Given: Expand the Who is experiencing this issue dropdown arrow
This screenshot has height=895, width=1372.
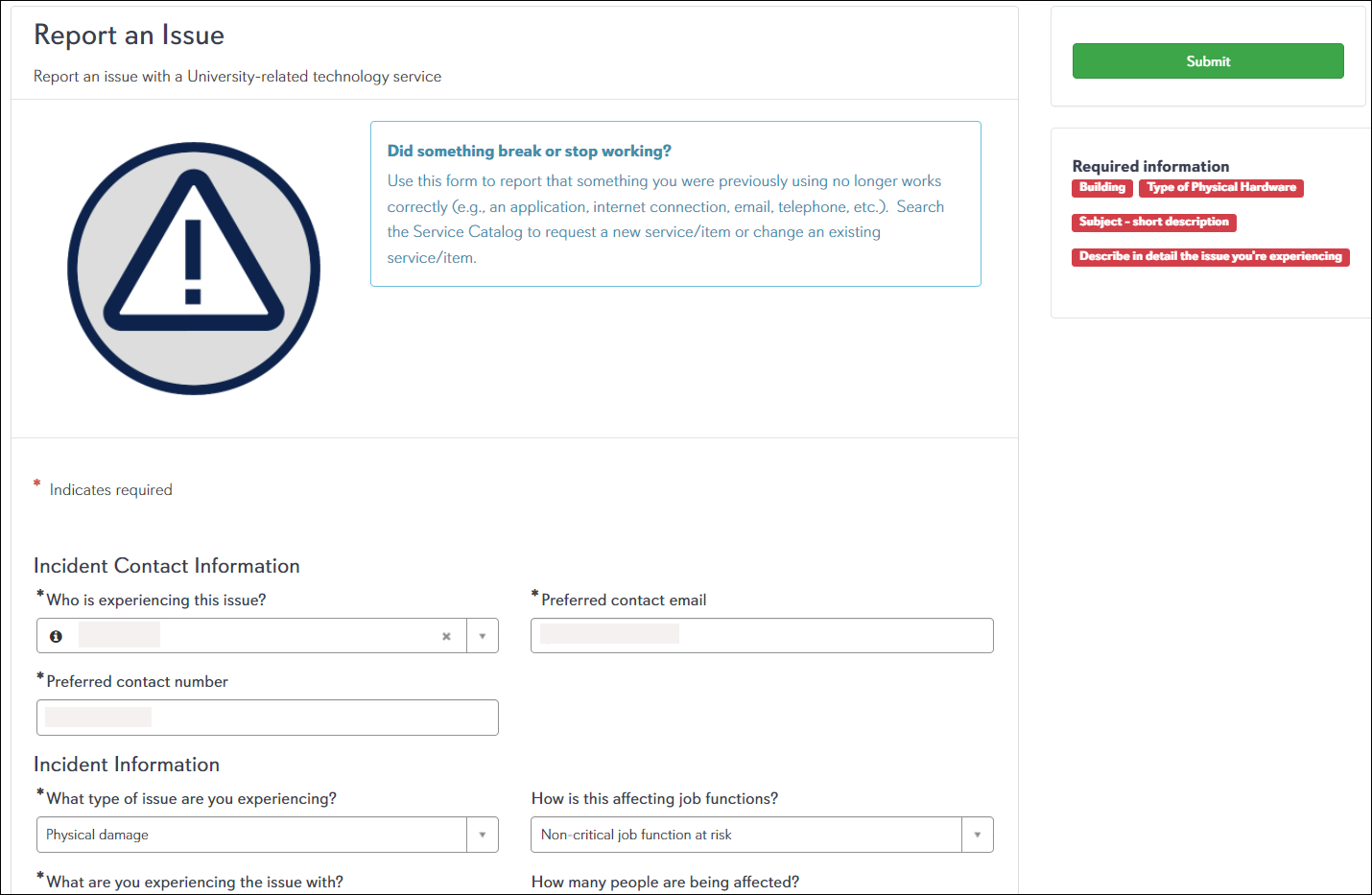Looking at the screenshot, I should [x=483, y=636].
